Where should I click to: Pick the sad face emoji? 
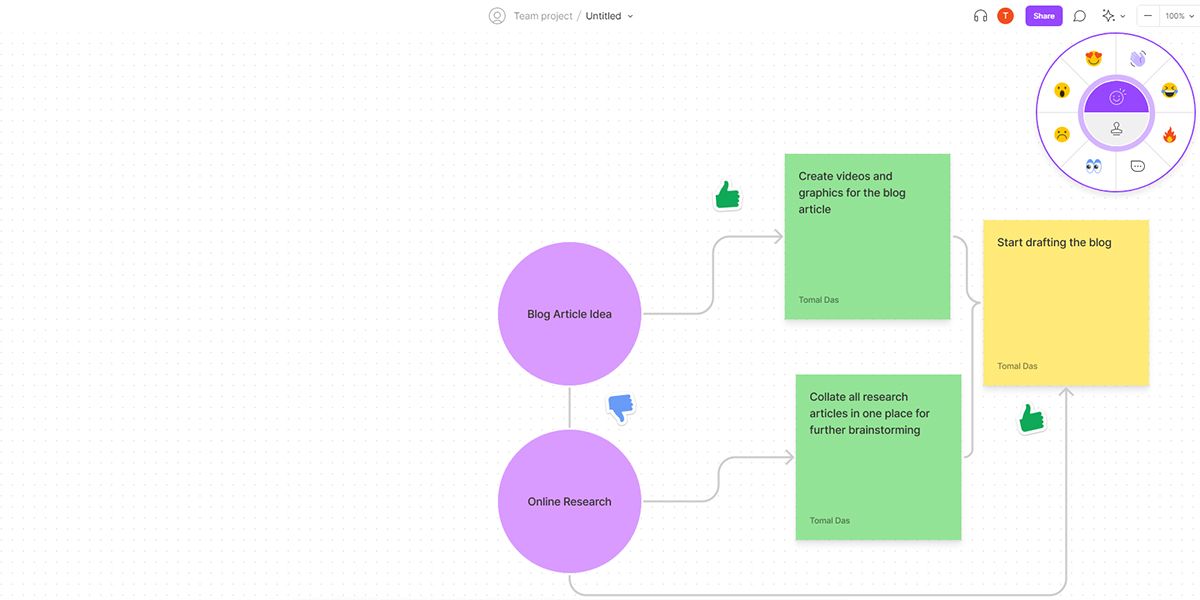point(1062,134)
